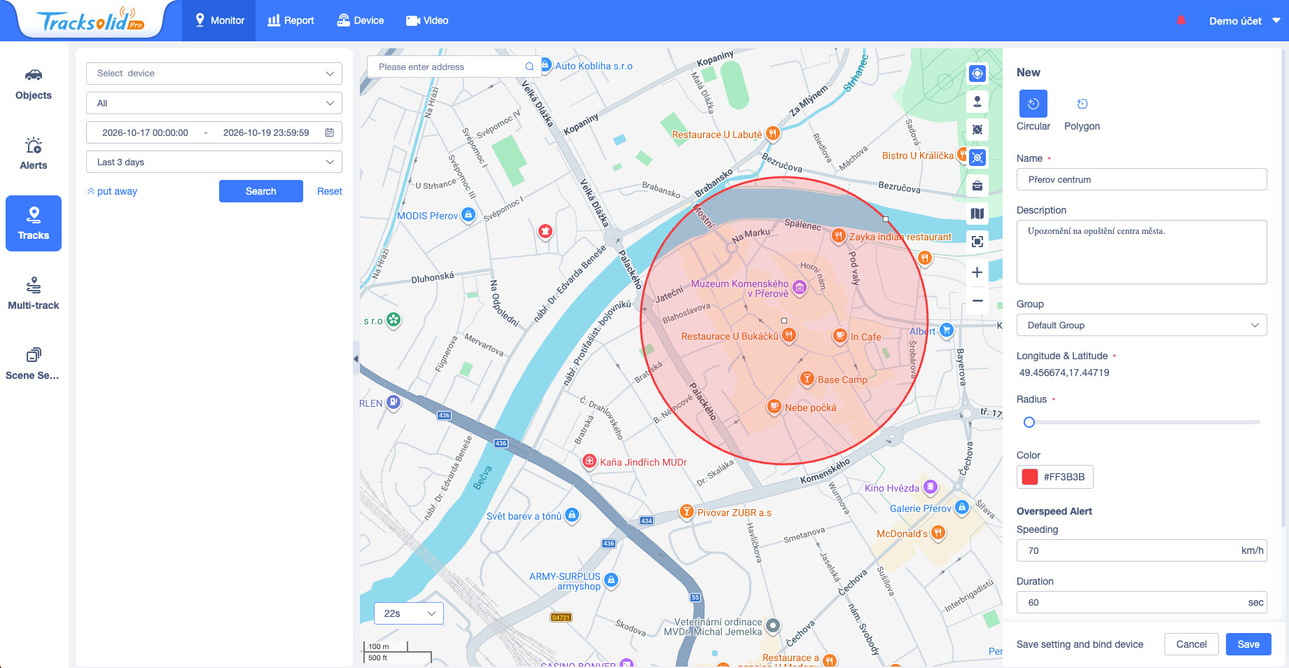The width and height of the screenshot is (1289, 668).
Task: Adjust the Radius slider handle
Action: click(1029, 422)
